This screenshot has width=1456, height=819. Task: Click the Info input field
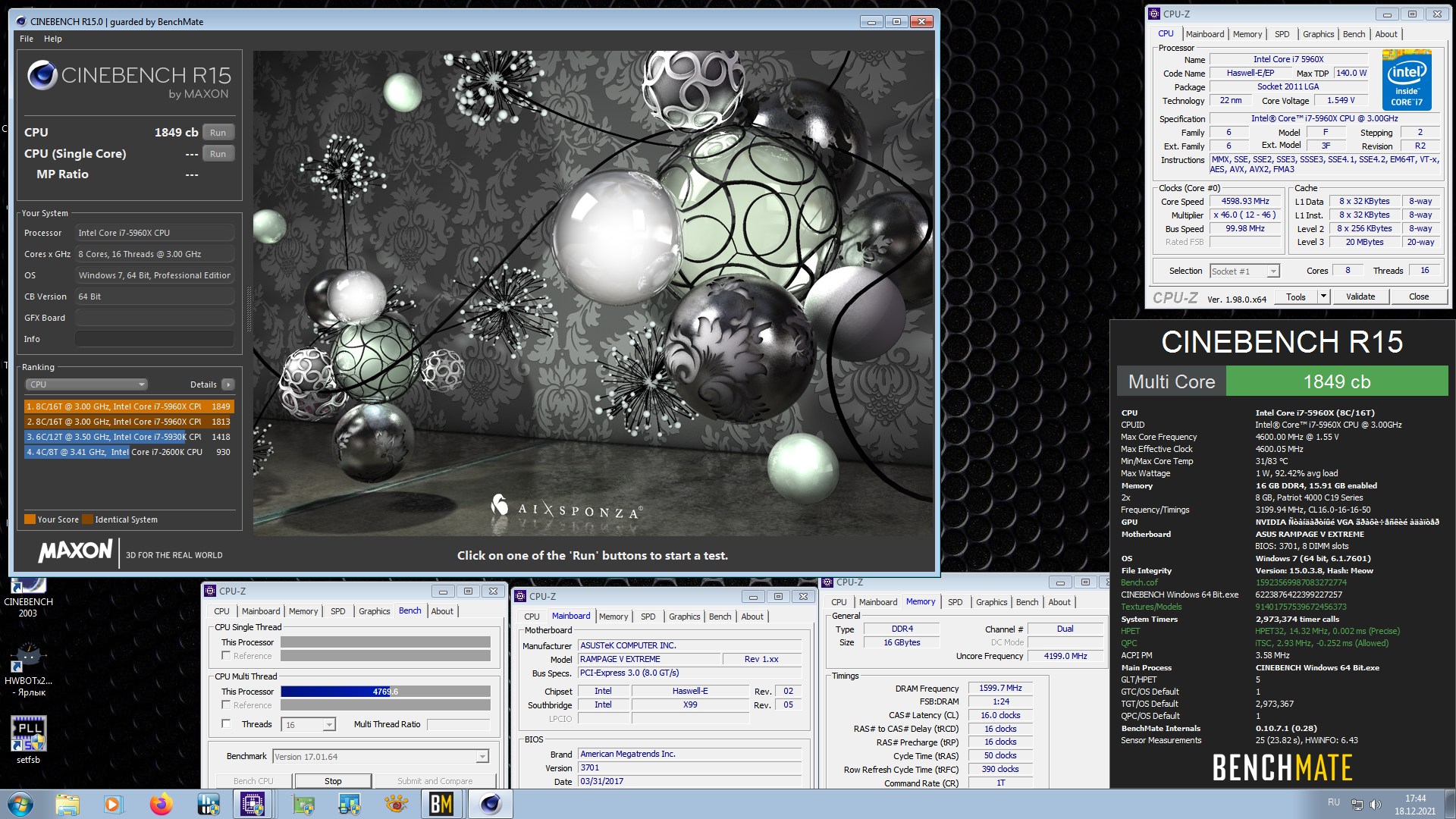(154, 339)
